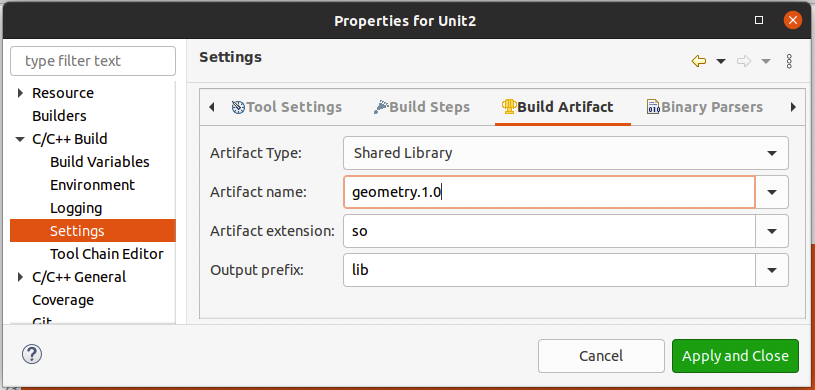815x390 pixels.
Task: Click the back navigation arrow icon
Action: coord(699,61)
